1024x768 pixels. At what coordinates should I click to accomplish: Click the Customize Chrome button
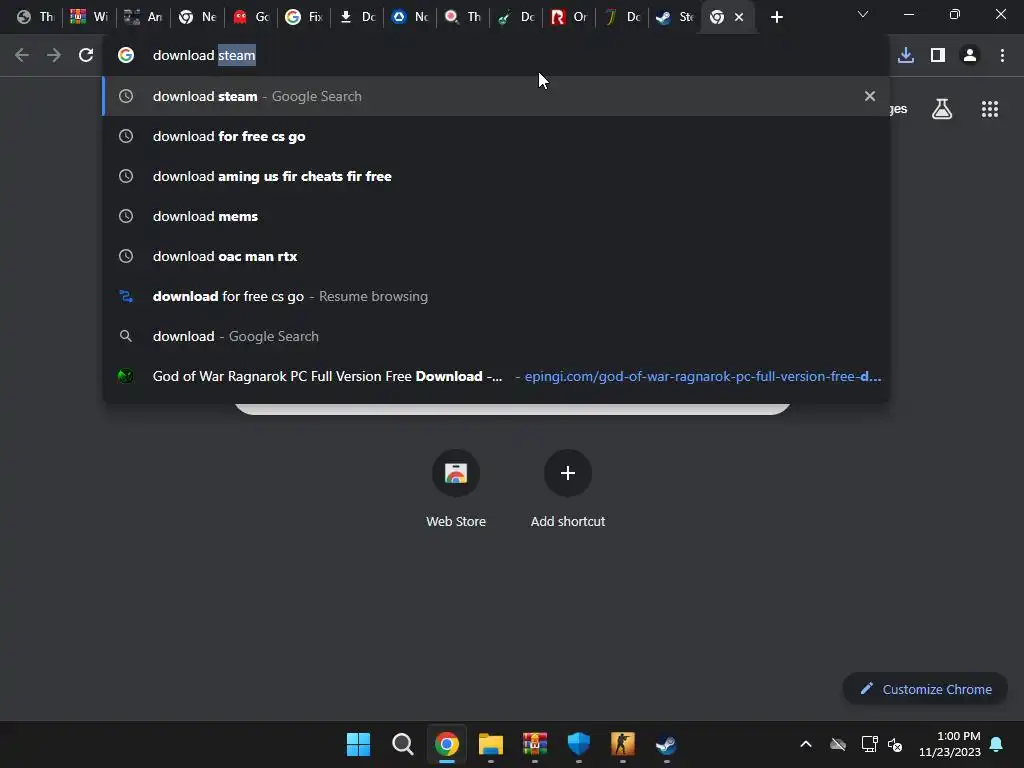[925, 689]
